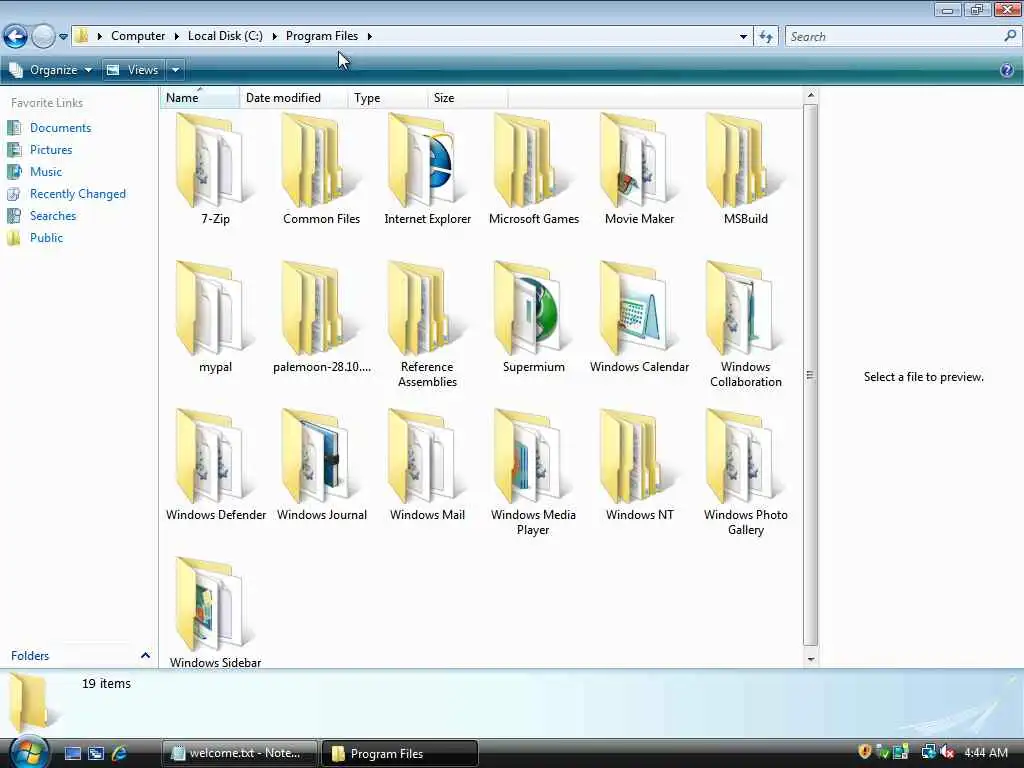Open Documents favorite link
Image resolution: width=1024 pixels, height=768 pixels.
click(60, 128)
